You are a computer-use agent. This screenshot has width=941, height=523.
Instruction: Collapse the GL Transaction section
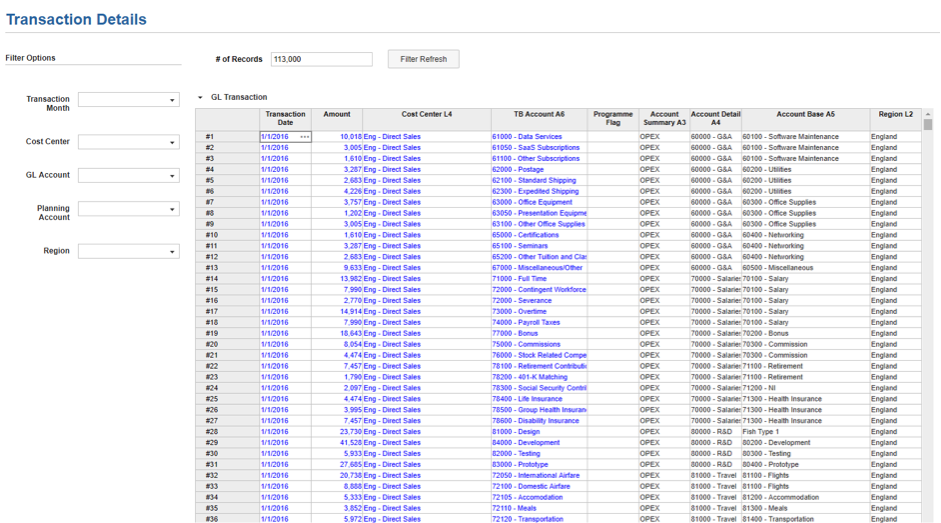click(x=200, y=97)
